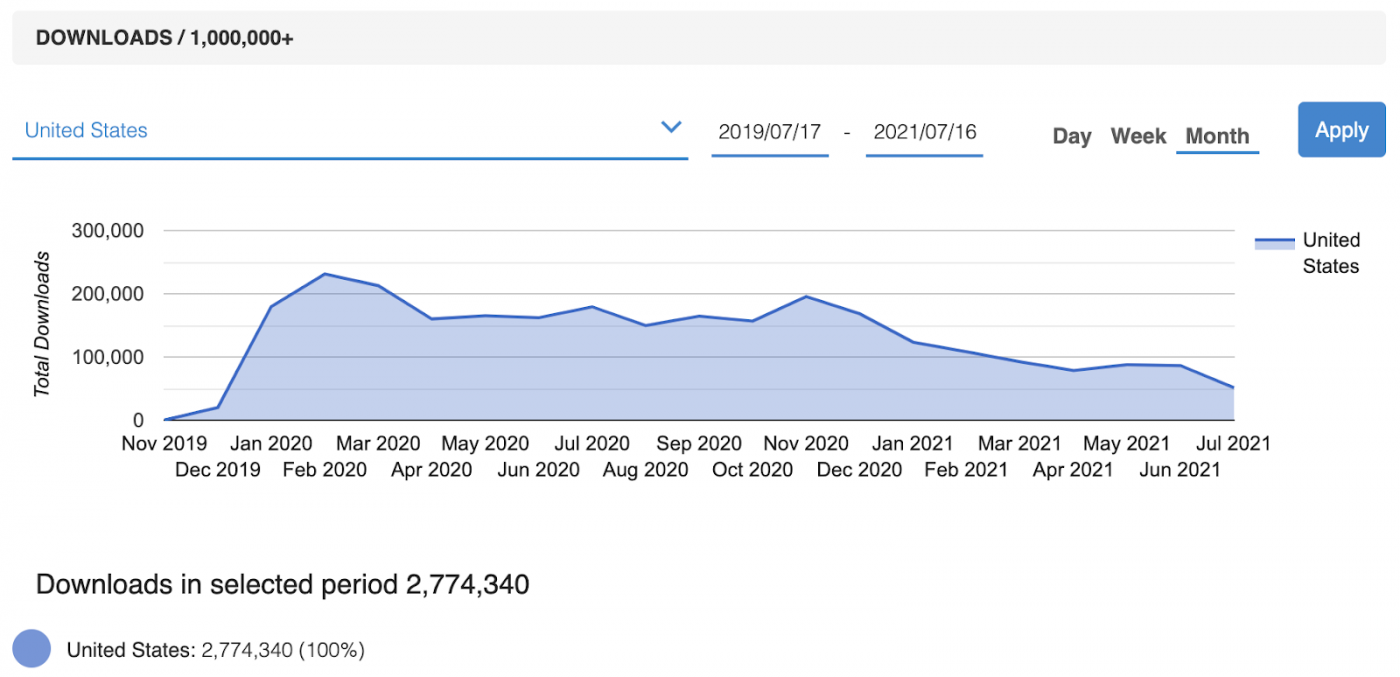Screen dimensions: 1400x677
Task: Click the Apr 2021 axis label
Action: 1073,469
